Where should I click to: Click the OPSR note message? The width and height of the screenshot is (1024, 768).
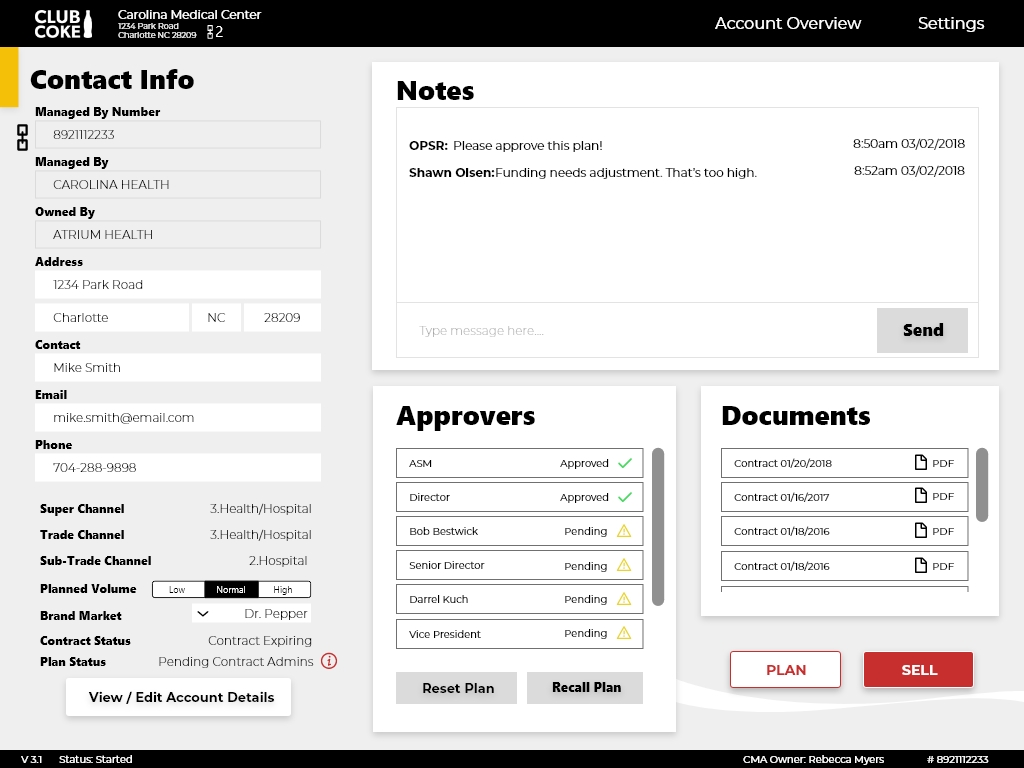[505, 146]
